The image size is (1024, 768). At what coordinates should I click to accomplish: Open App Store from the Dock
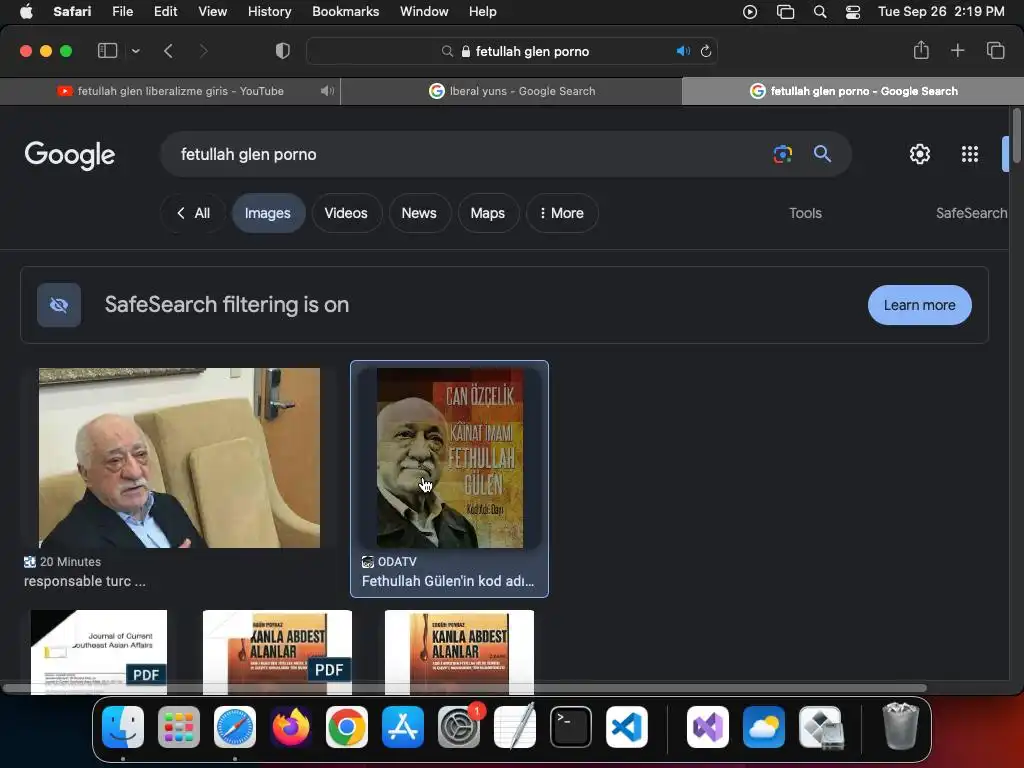point(403,727)
